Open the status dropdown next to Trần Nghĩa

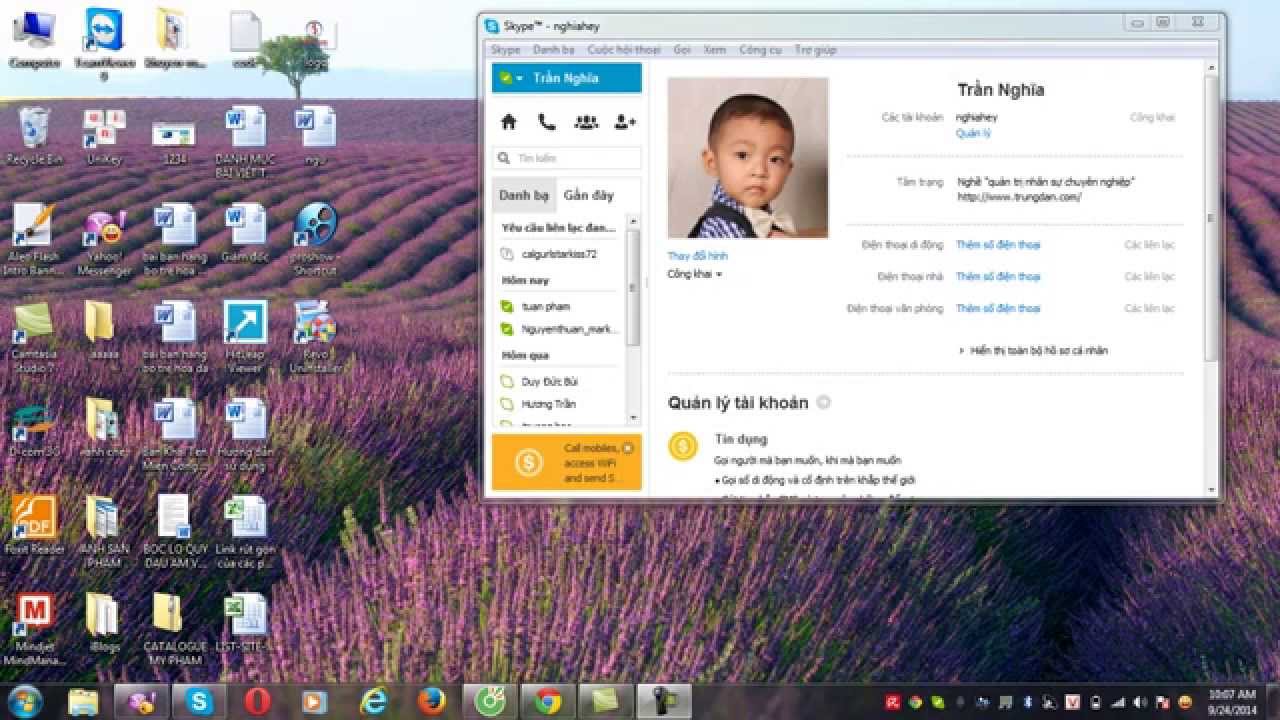pos(513,78)
